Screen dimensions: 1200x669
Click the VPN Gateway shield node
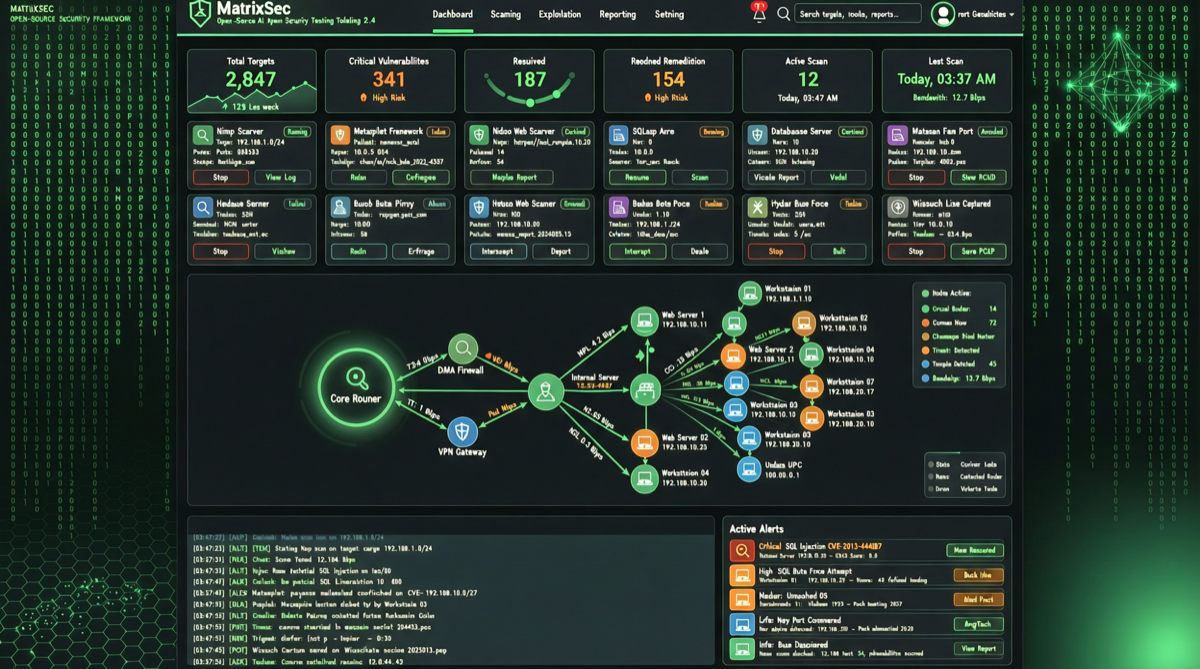(x=462, y=431)
